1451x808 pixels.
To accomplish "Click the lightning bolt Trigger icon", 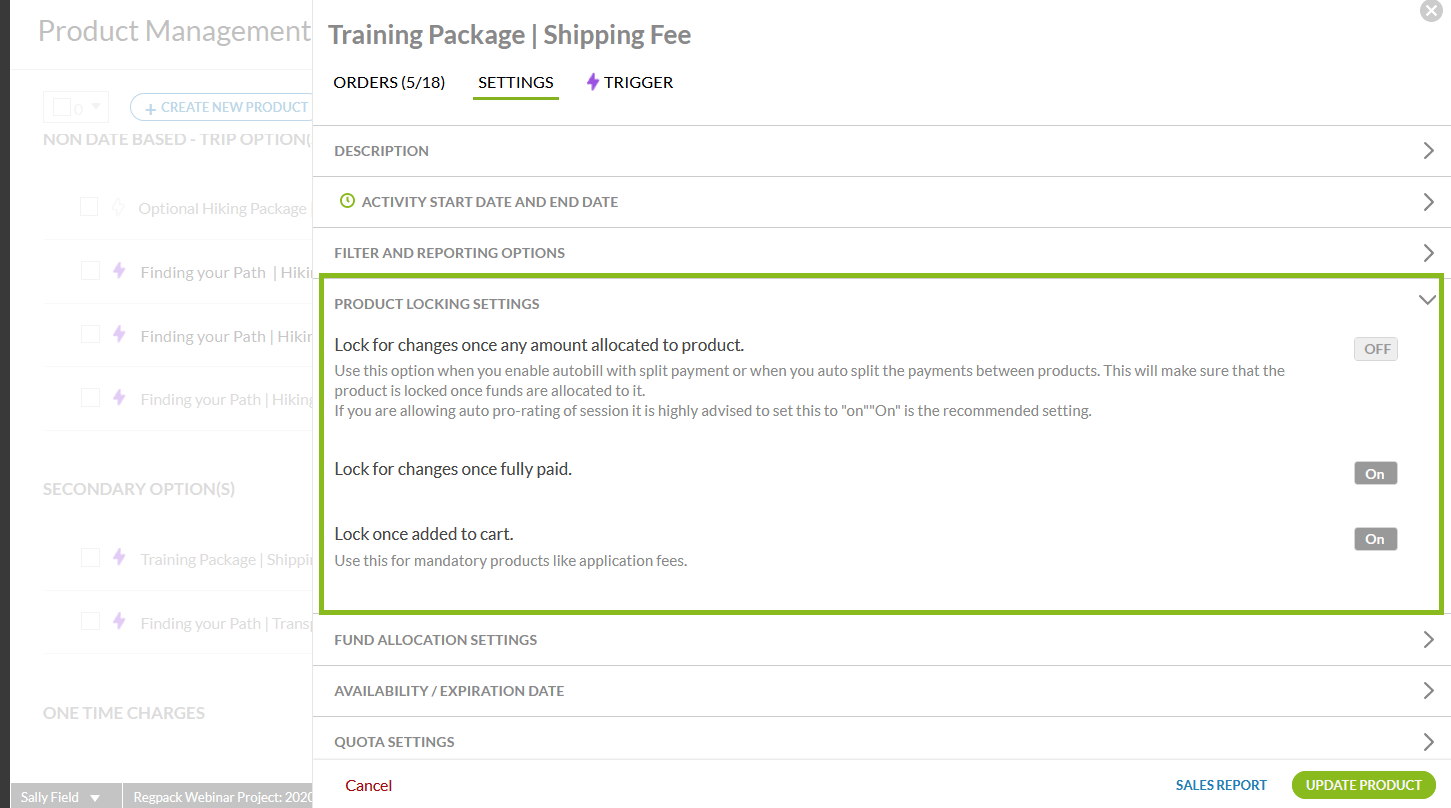I will point(592,82).
